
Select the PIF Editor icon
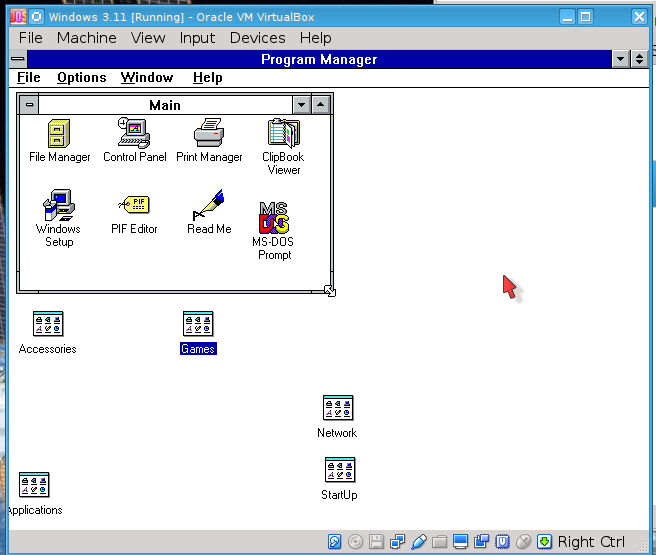coord(134,205)
